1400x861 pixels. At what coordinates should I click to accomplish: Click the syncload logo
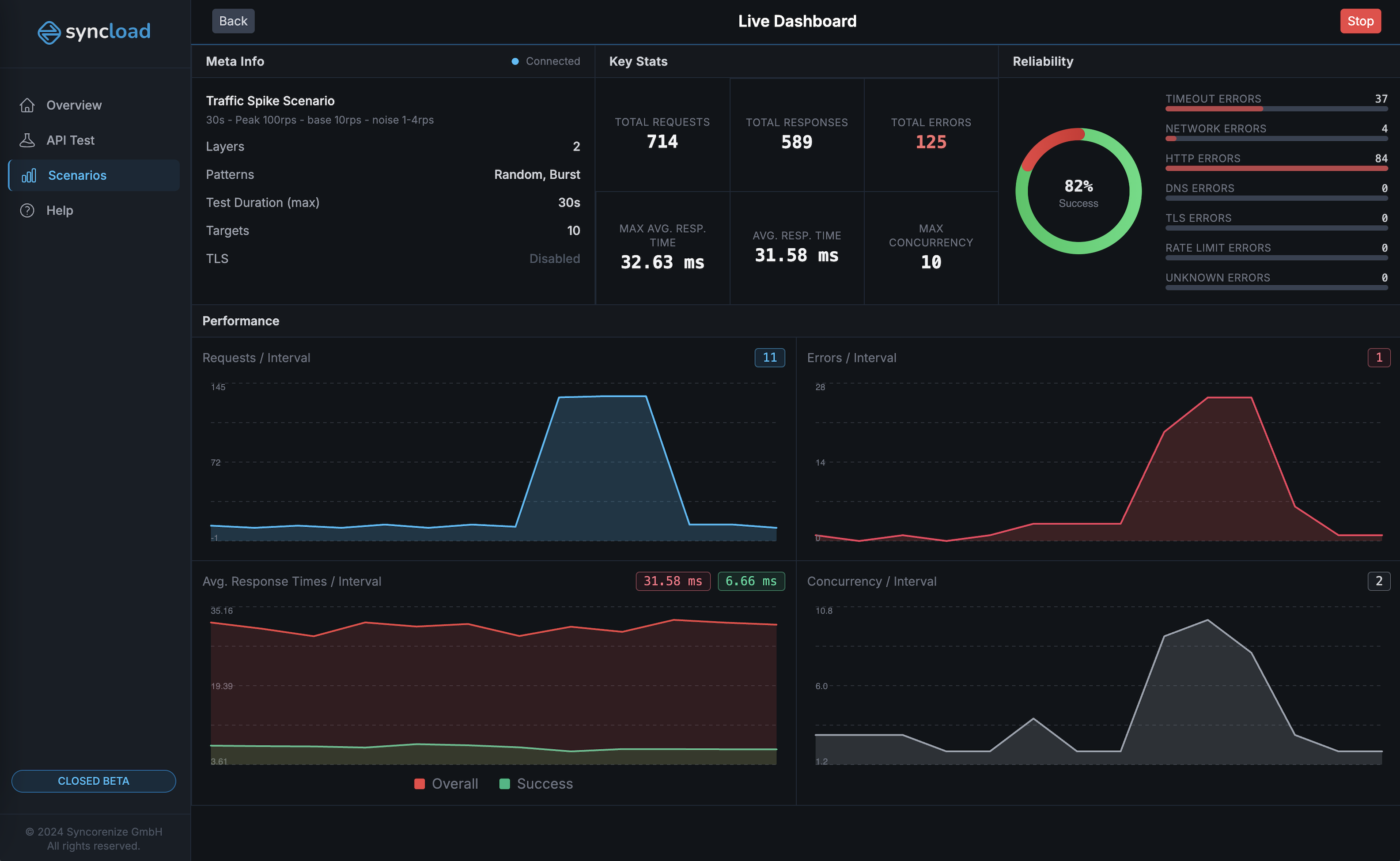94,32
